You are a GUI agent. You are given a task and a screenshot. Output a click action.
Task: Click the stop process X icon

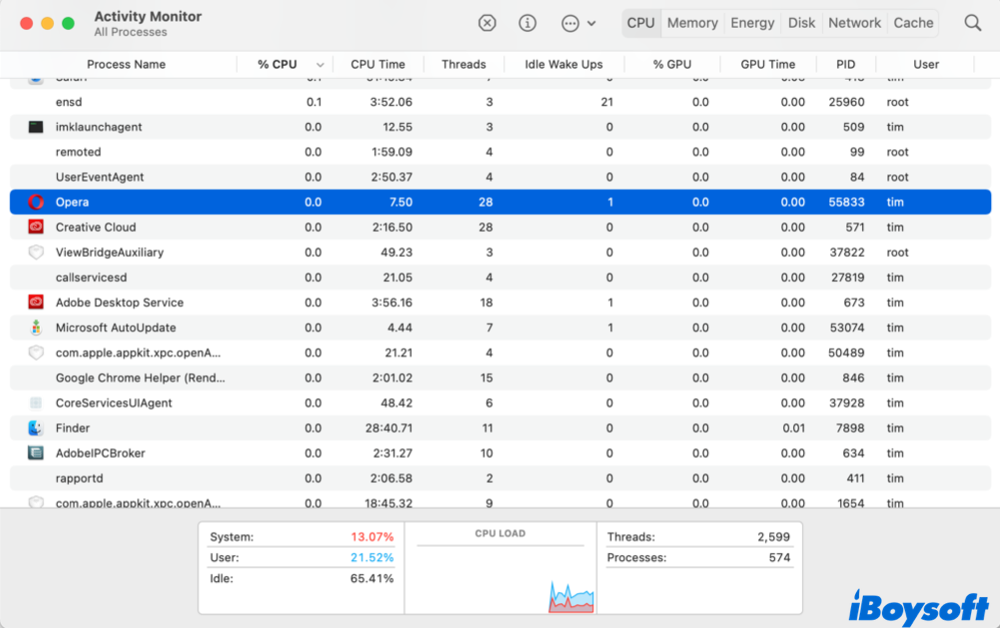point(487,23)
